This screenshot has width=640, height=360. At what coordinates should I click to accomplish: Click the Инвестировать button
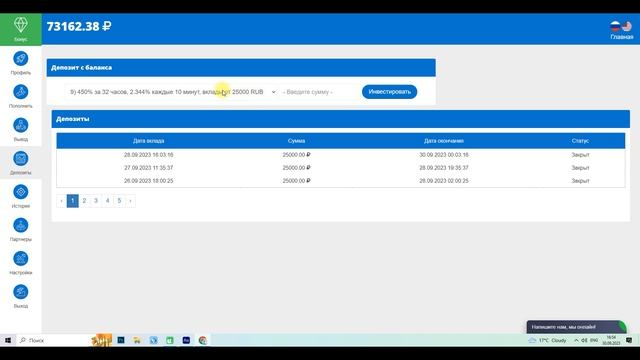pos(389,92)
